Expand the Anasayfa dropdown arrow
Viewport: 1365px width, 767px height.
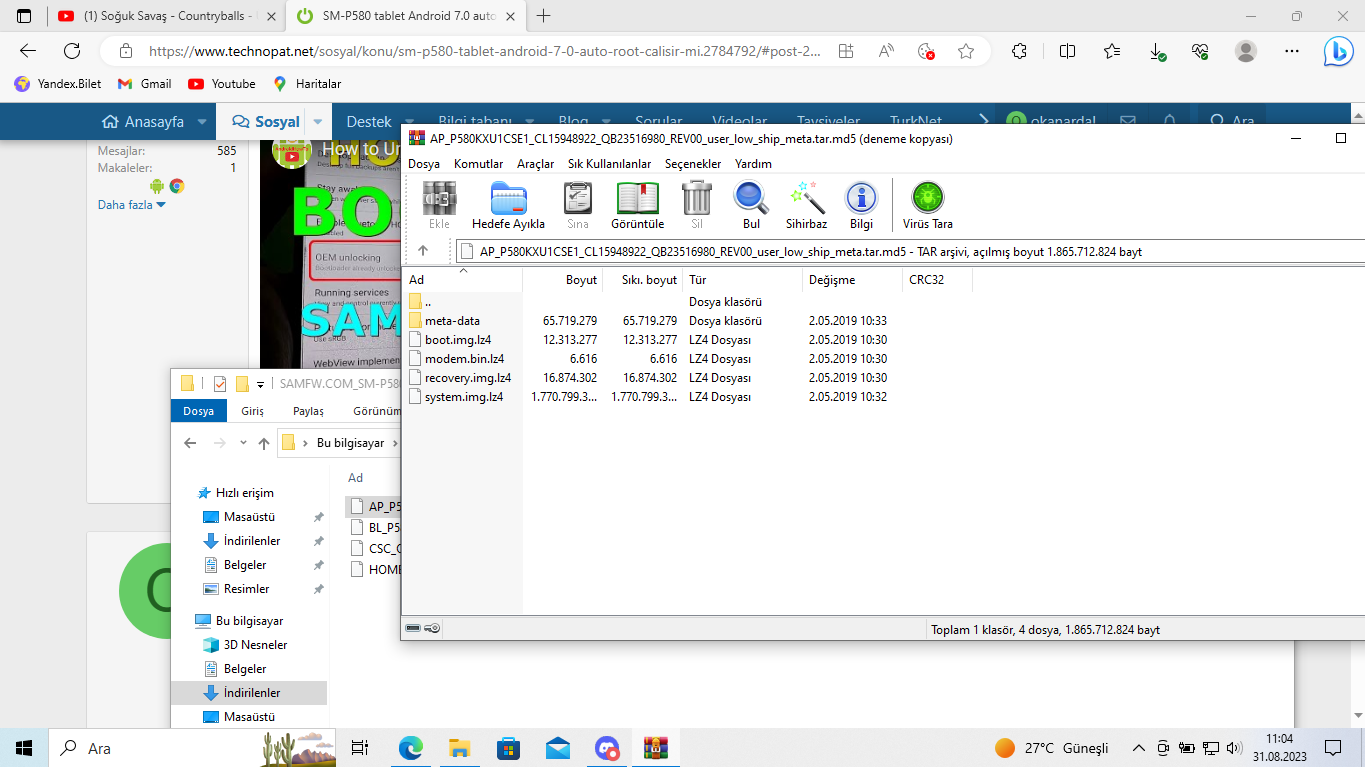click(202, 122)
